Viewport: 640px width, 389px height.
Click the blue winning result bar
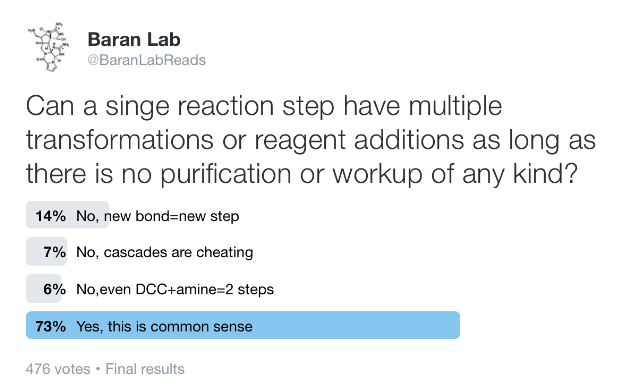click(x=243, y=325)
